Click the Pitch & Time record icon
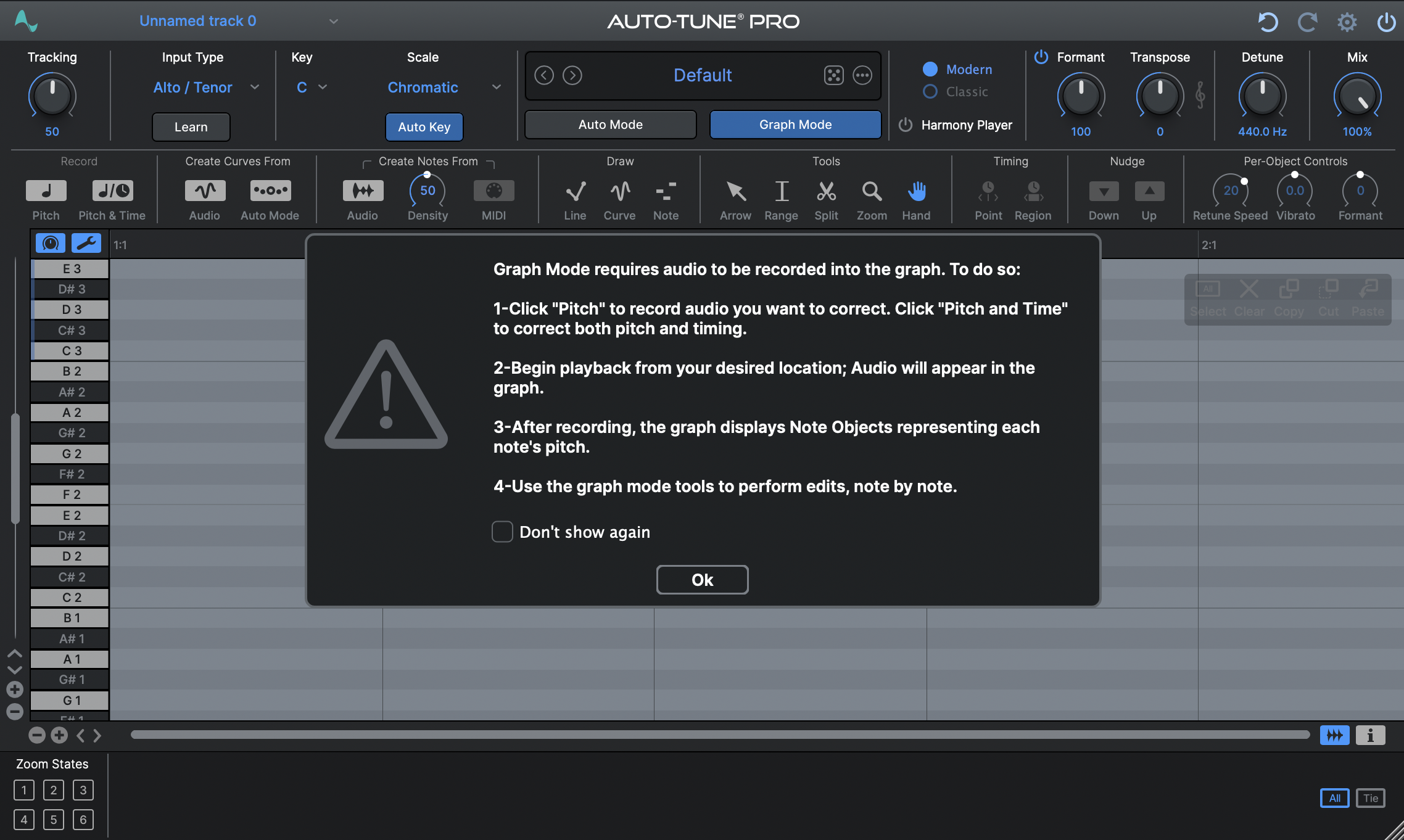The image size is (1404, 840). 112,191
